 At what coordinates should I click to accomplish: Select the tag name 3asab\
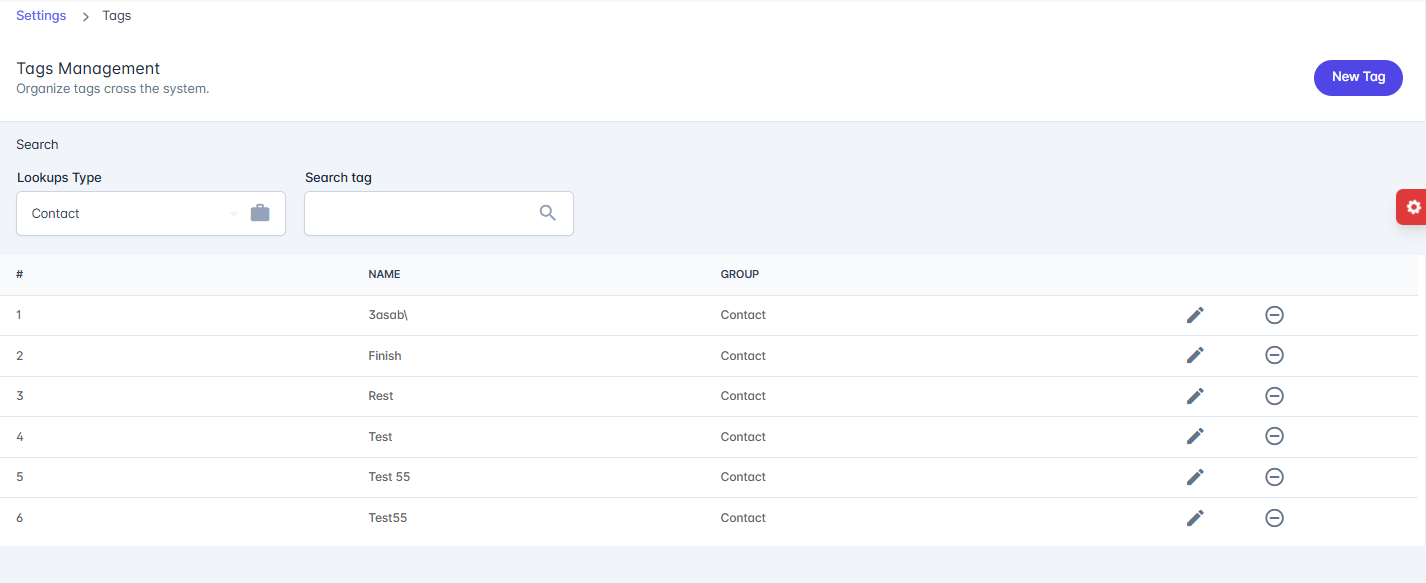click(x=388, y=315)
